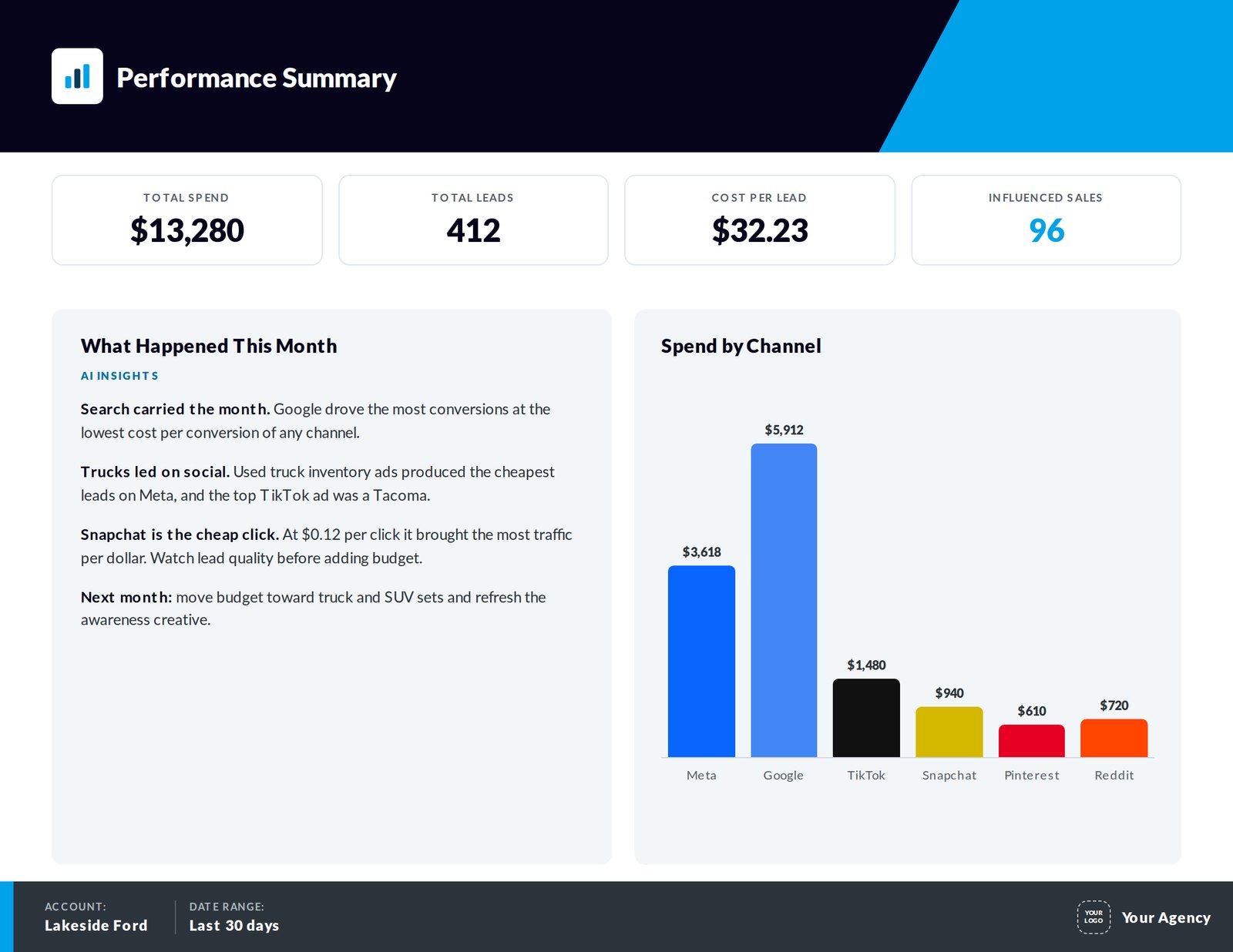Click the Total Leads card

point(473,220)
